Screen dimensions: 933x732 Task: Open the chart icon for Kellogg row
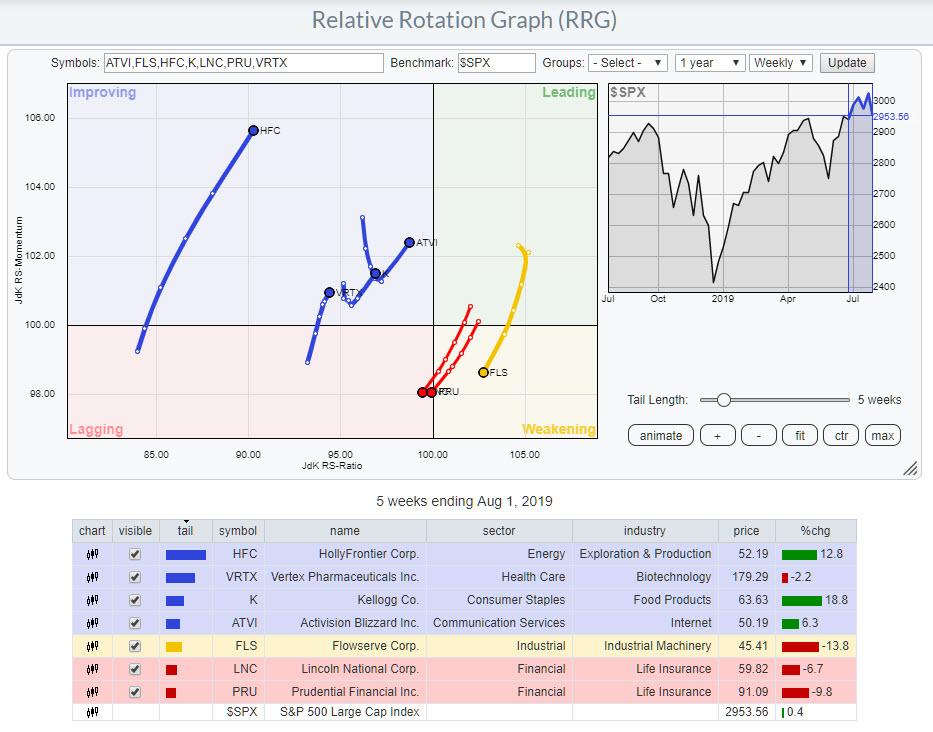[92, 600]
